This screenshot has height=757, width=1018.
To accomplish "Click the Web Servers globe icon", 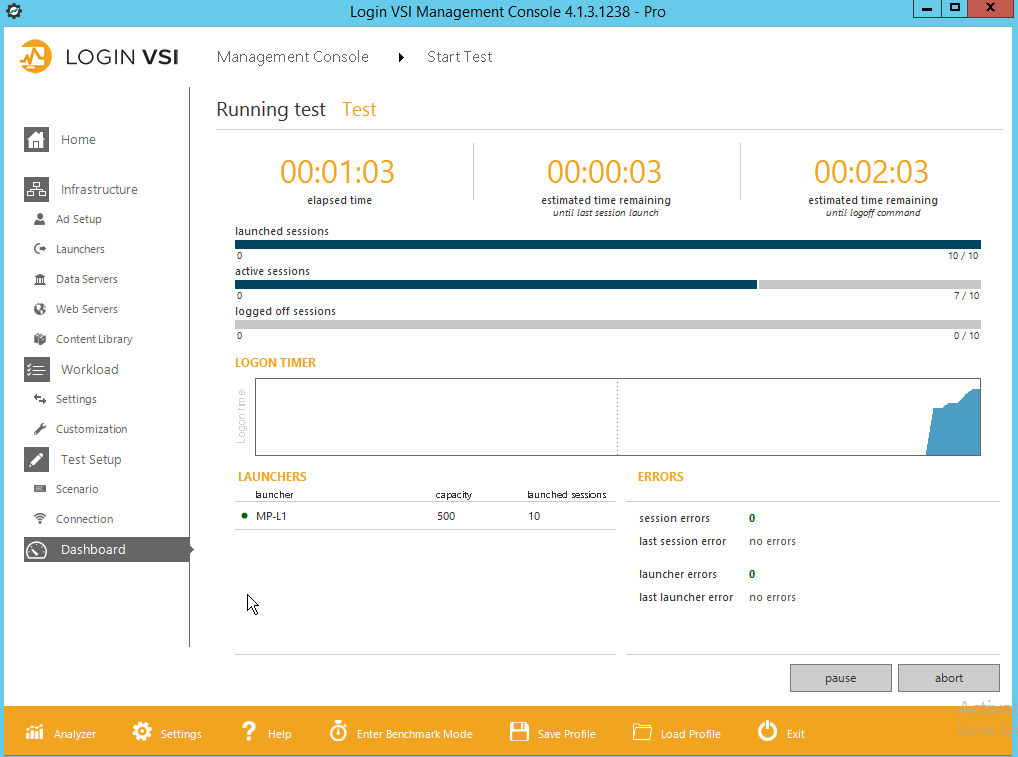I will 40,309.
